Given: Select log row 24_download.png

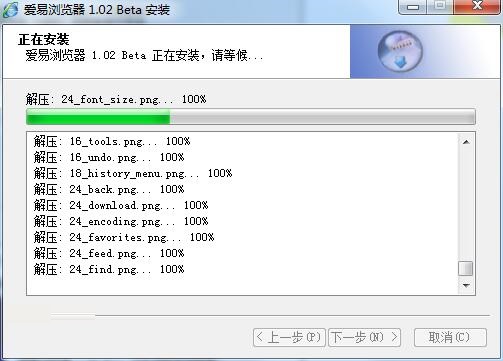Looking at the screenshot, I should click(x=121, y=205).
